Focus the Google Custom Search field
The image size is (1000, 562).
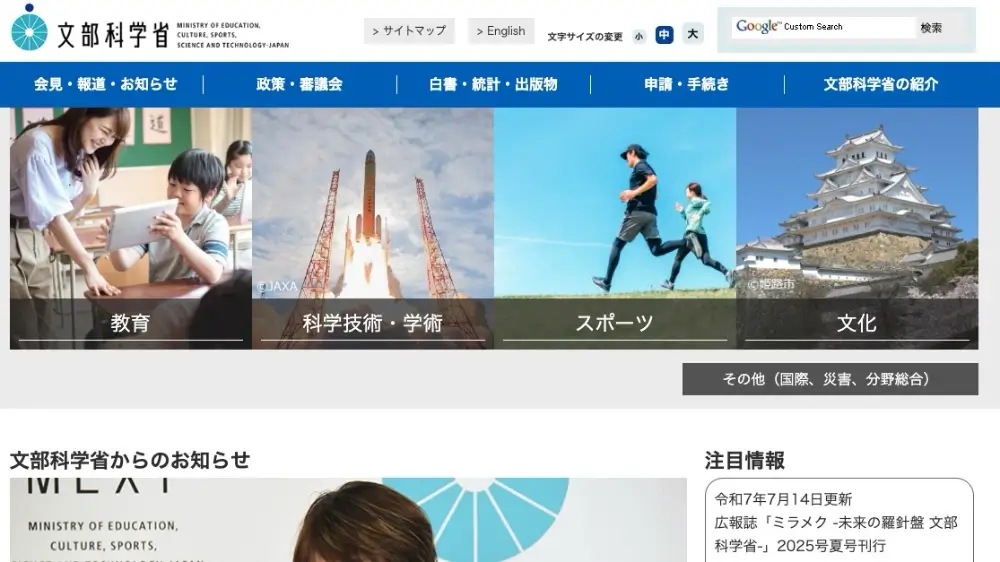(x=823, y=27)
